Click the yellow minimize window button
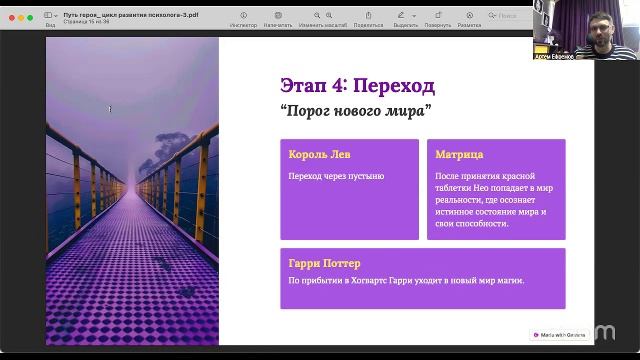640x360 pixels. tap(21, 18)
